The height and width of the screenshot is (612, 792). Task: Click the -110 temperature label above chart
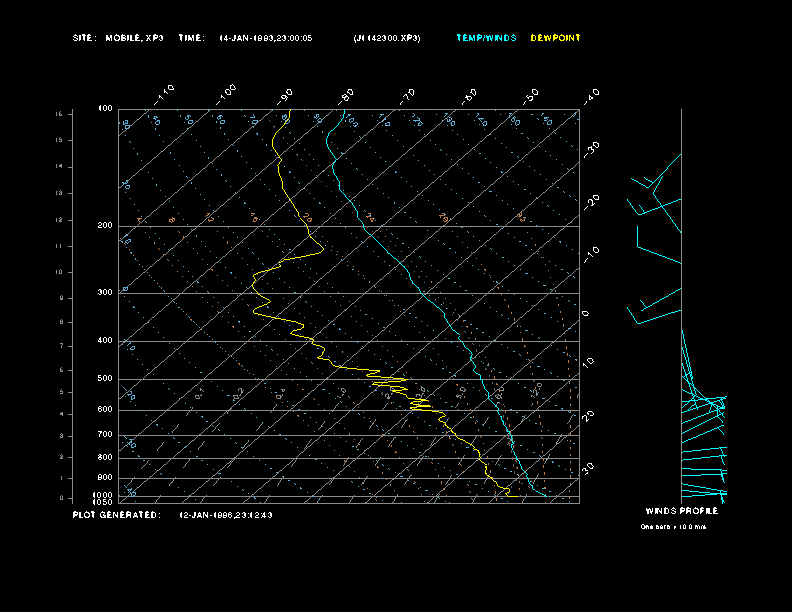point(164,94)
